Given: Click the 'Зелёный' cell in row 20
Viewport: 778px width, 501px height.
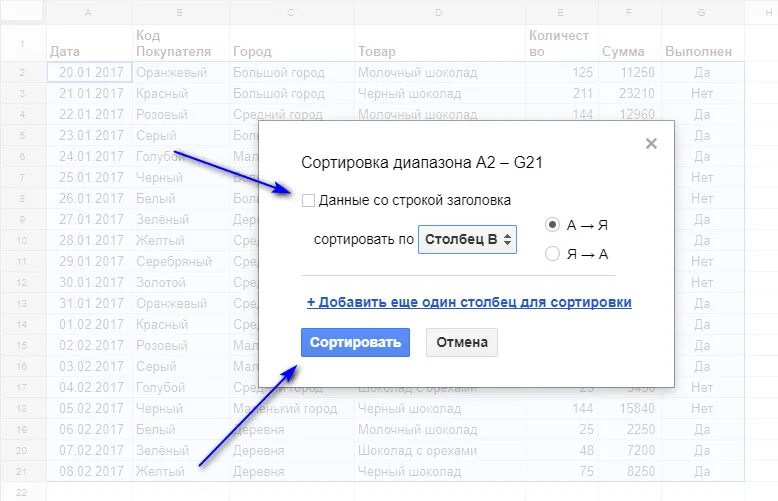Looking at the screenshot, I should click(x=181, y=450).
